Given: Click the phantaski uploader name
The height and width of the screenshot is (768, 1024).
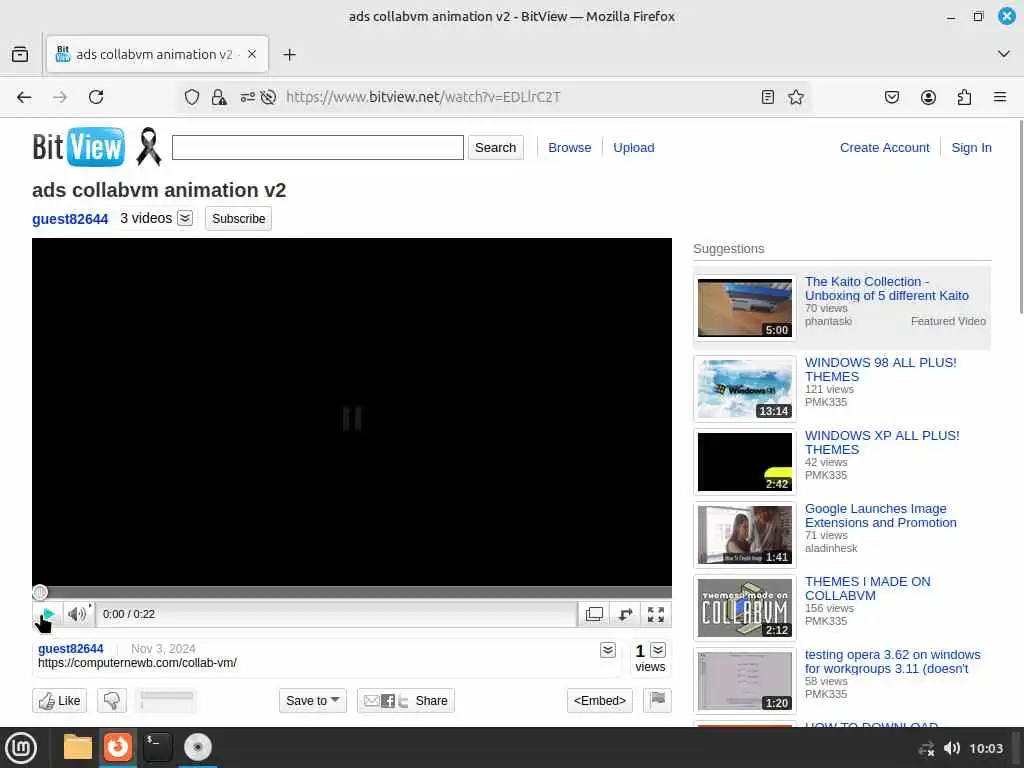Looking at the screenshot, I should point(828,321).
